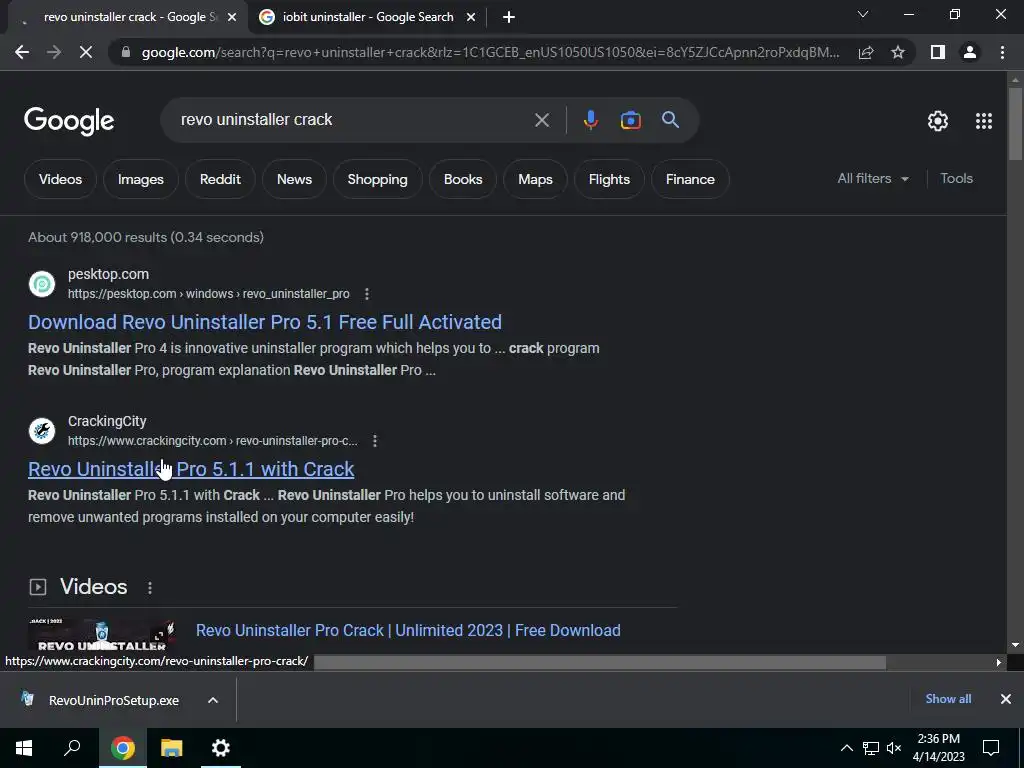Viewport: 1024px width, 768px height.
Task: Open Google quick settings gear
Action: tap(938, 121)
